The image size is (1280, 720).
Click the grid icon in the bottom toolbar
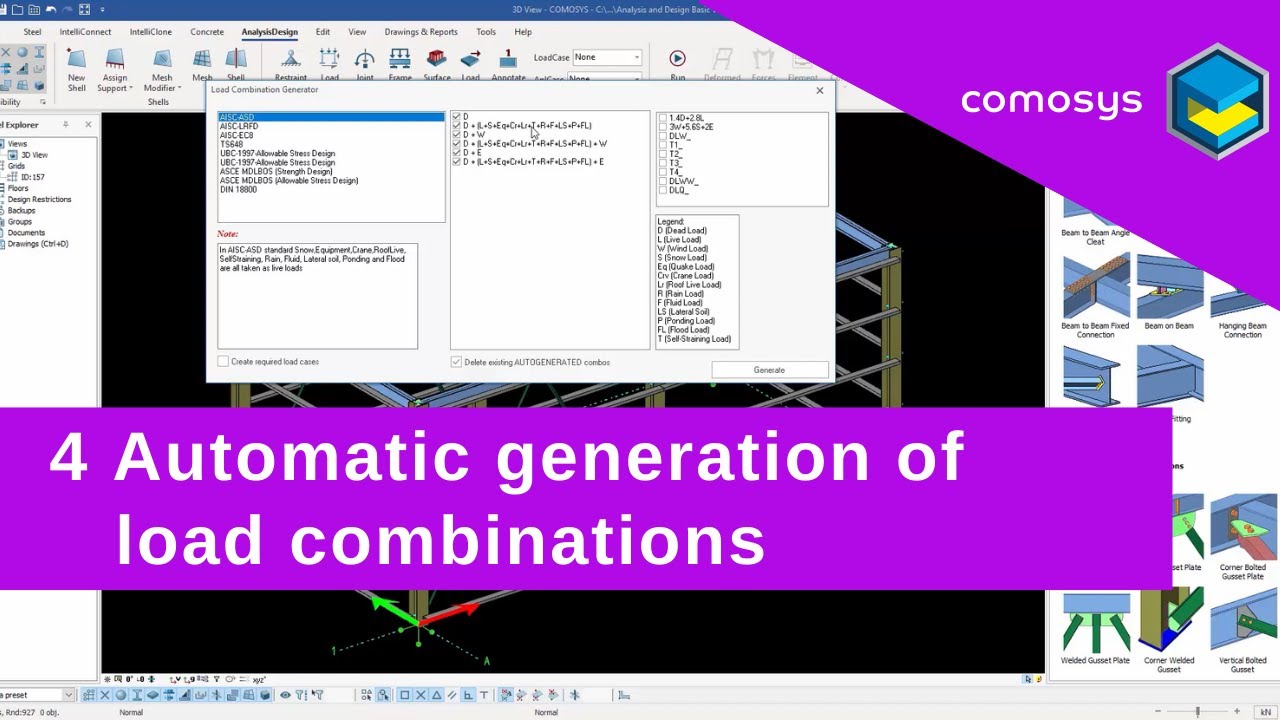point(89,695)
